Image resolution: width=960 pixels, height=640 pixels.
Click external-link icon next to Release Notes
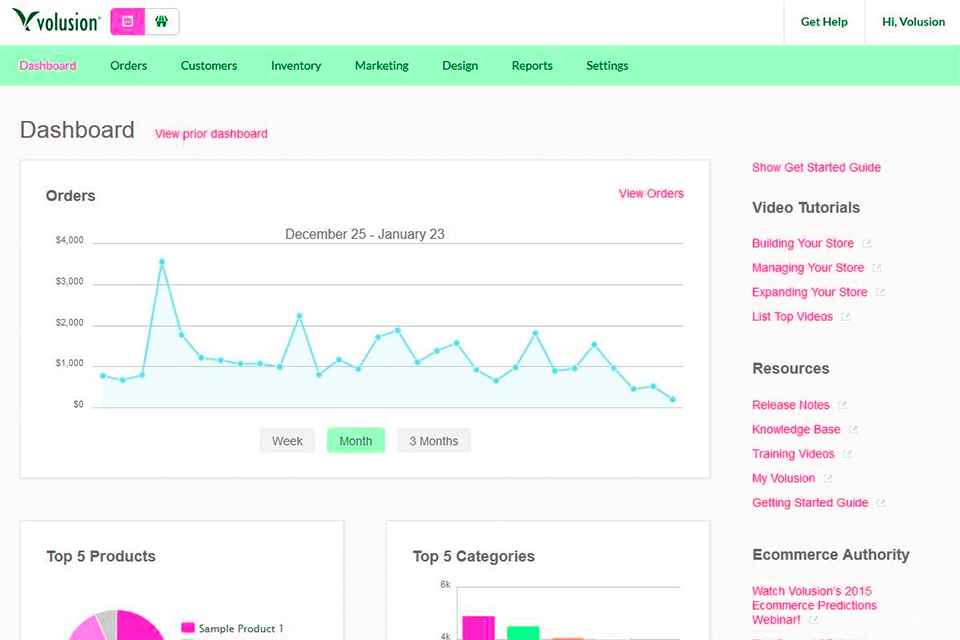pos(842,405)
